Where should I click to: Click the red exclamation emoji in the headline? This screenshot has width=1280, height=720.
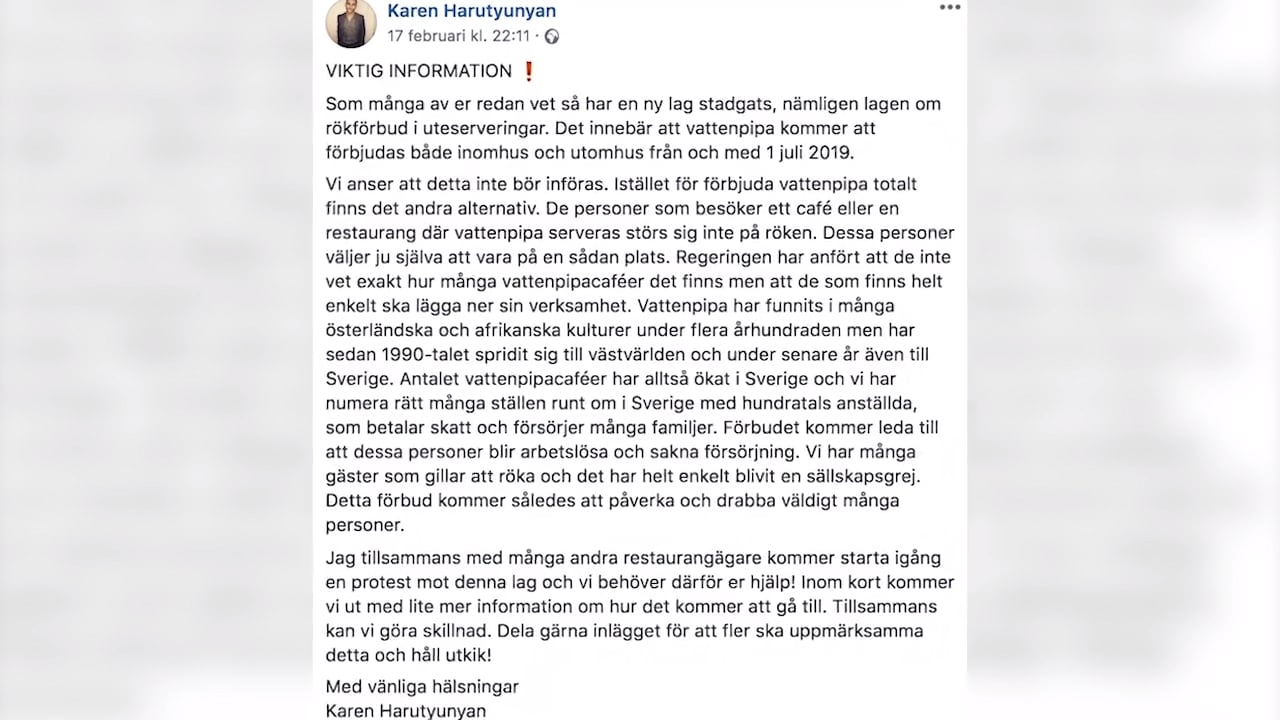[x=528, y=71]
